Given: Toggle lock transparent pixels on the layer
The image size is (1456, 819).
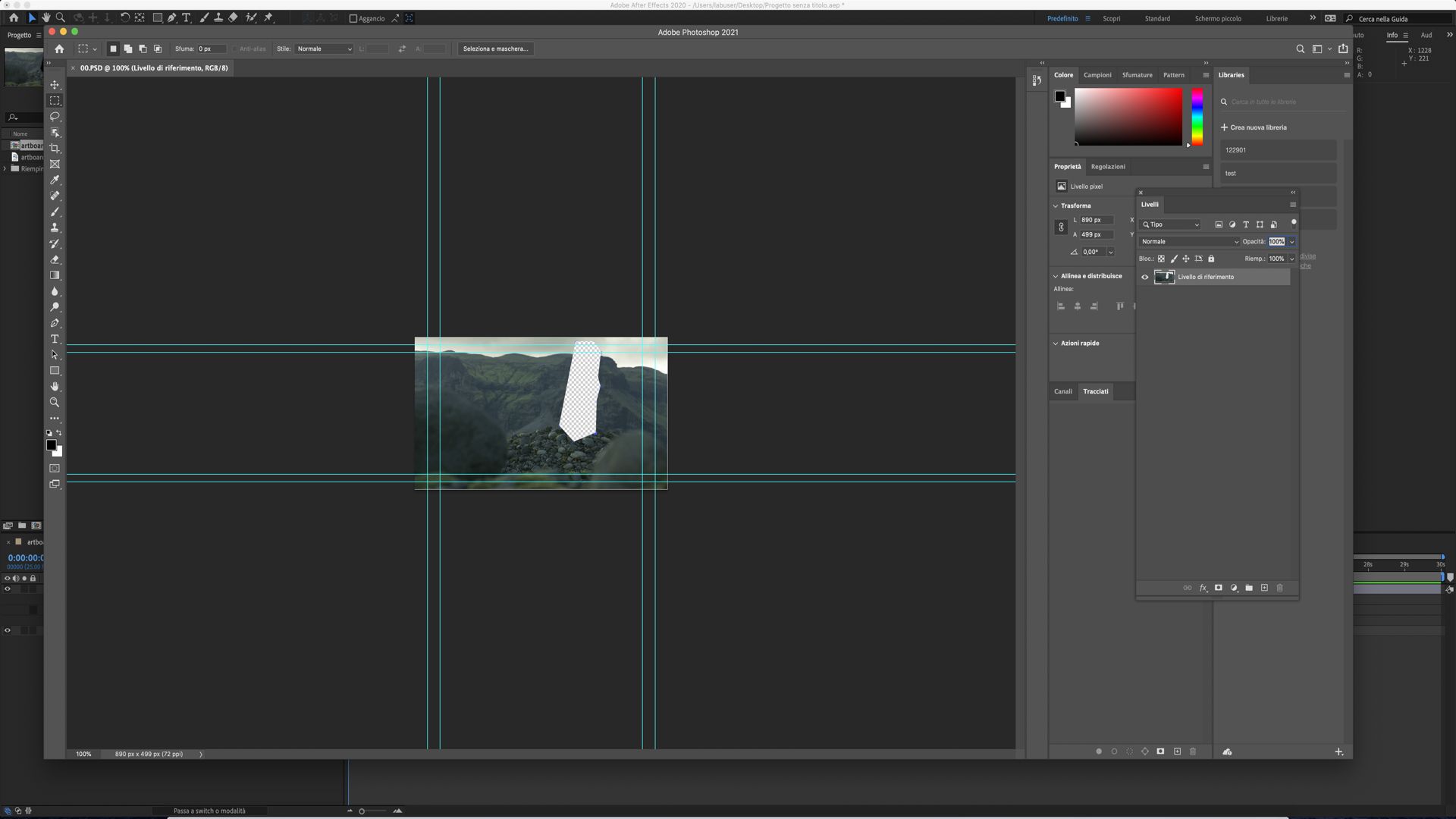Looking at the screenshot, I should coord(1162,259).
